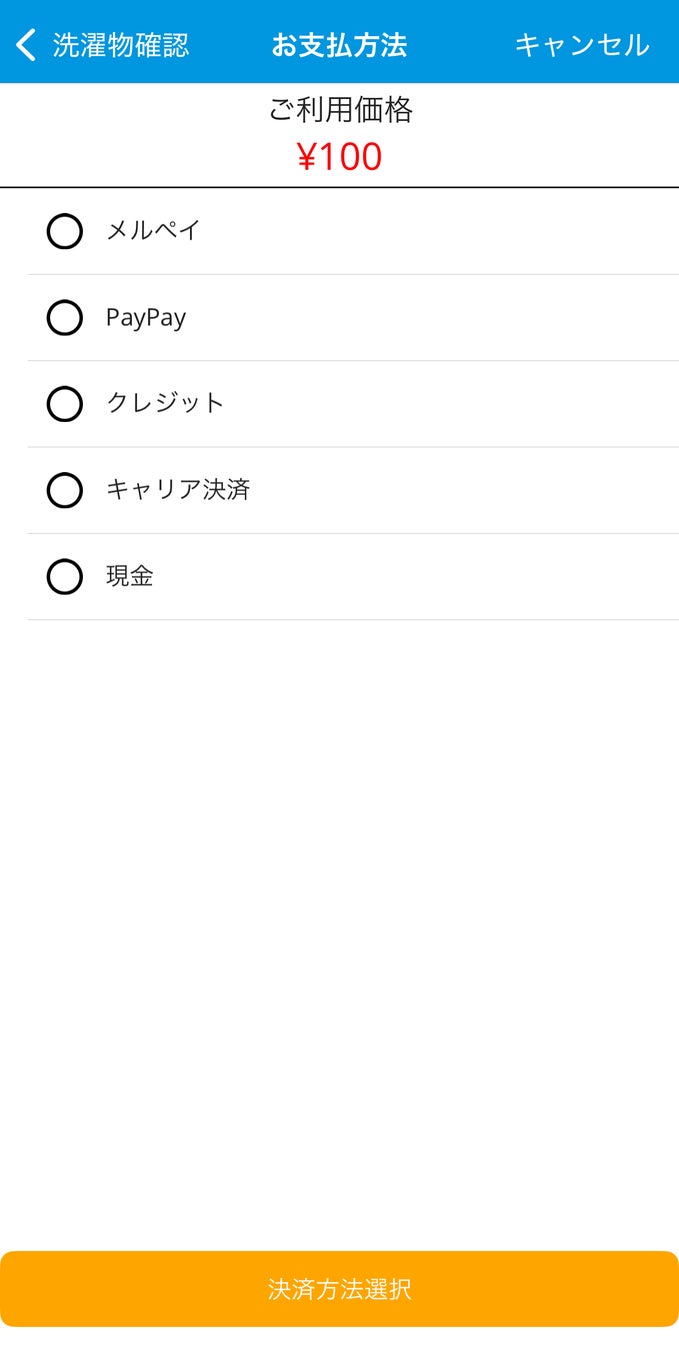Screen dimensions: 679x1350
Task: Click the red ¥100 price amount
Action: pyautogui.click(x=339, y=157)
